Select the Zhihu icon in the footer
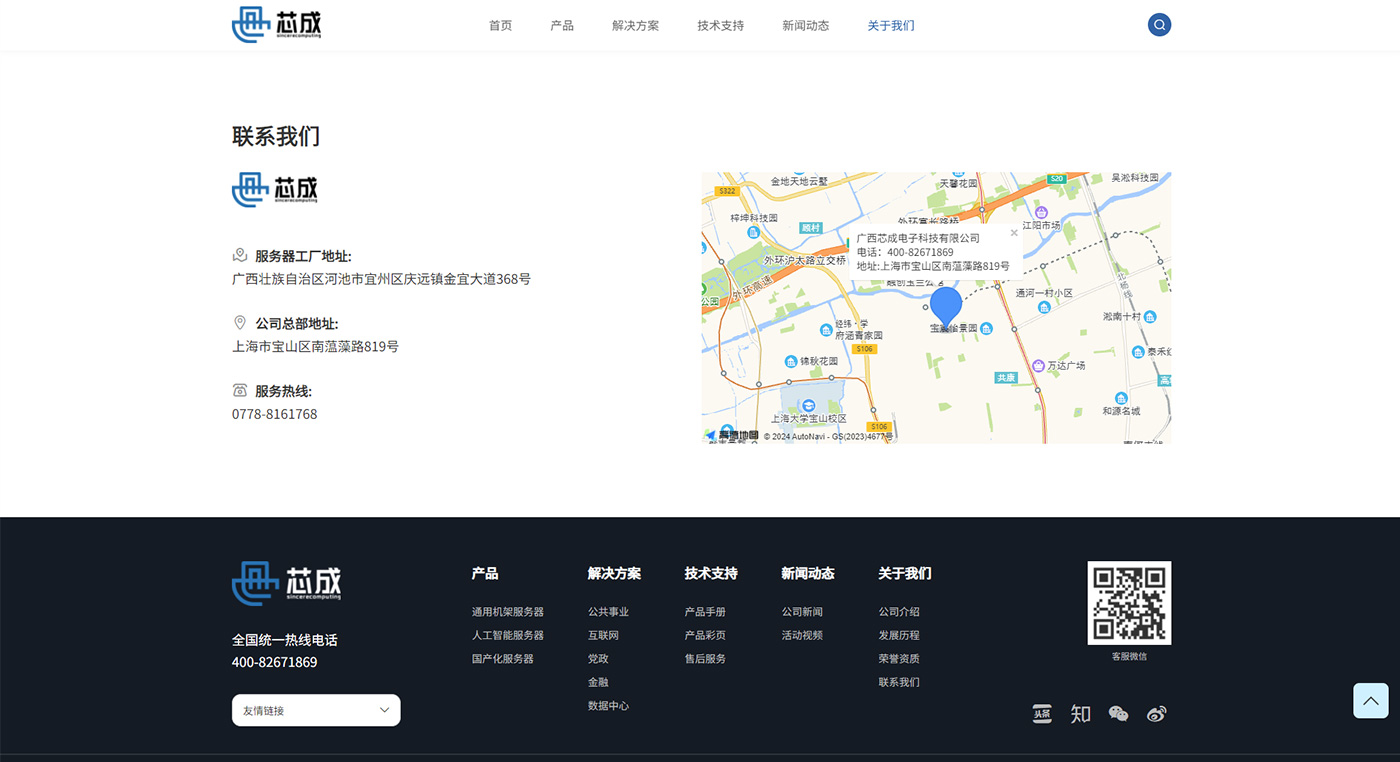 click(x=1080, y=713)
